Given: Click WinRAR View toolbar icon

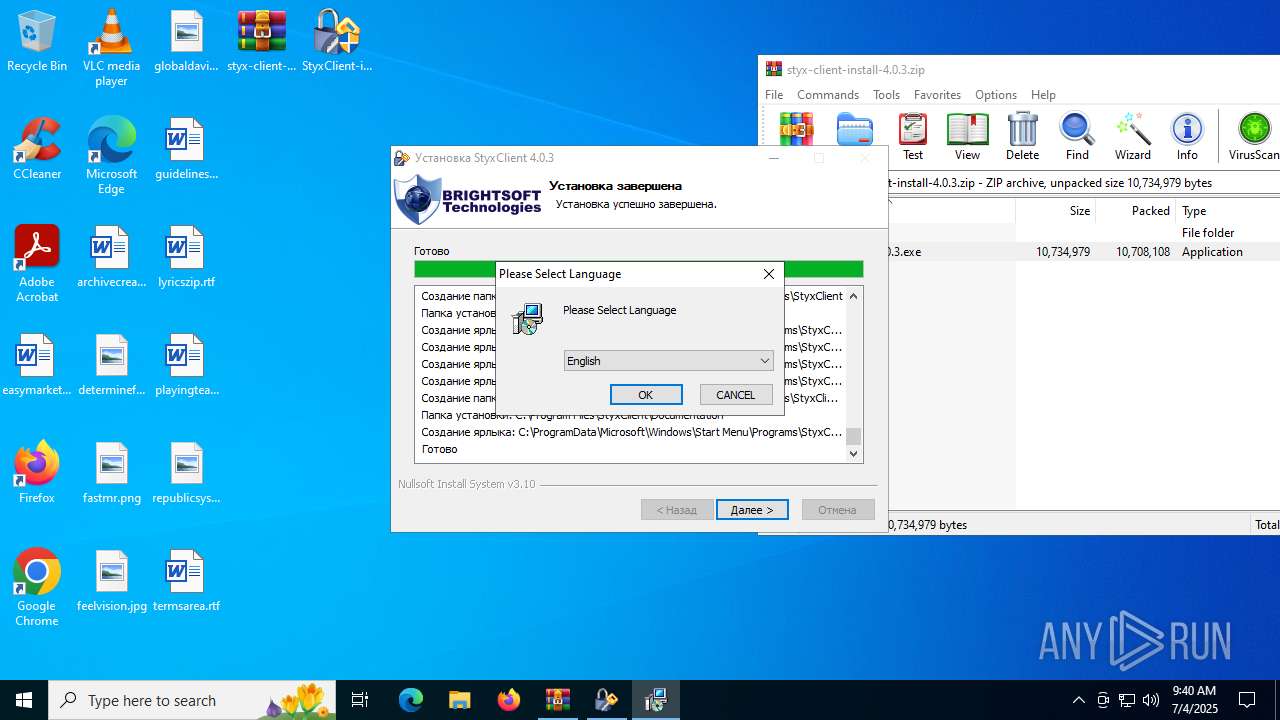Looking at the screenshot, I should coord(967,137).
